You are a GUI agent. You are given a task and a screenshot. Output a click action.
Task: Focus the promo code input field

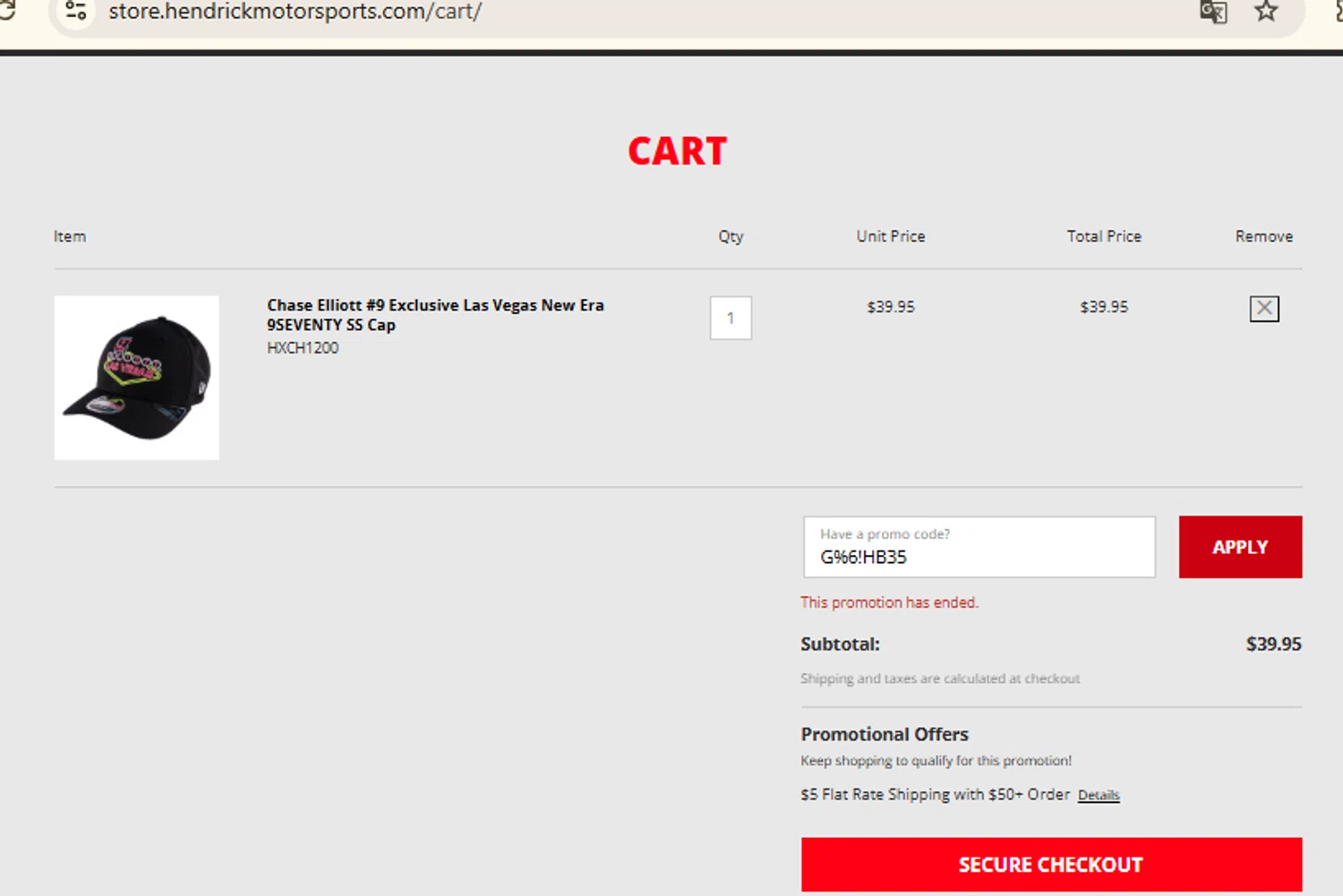(x=979, y=547)
